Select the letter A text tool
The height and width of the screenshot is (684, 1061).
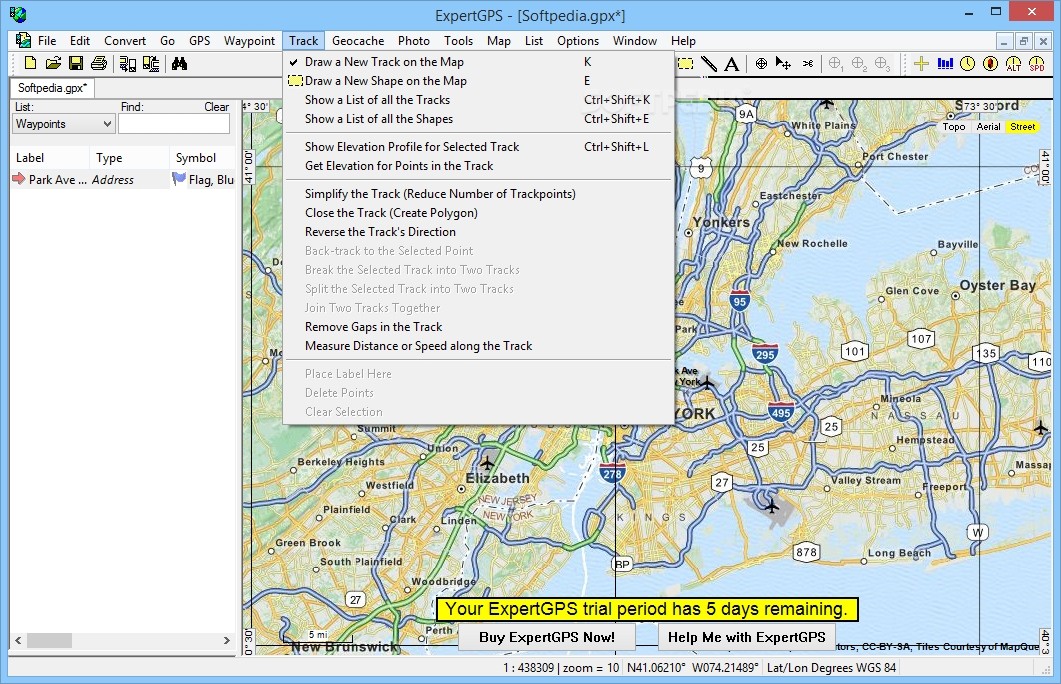tap(731, 64)
